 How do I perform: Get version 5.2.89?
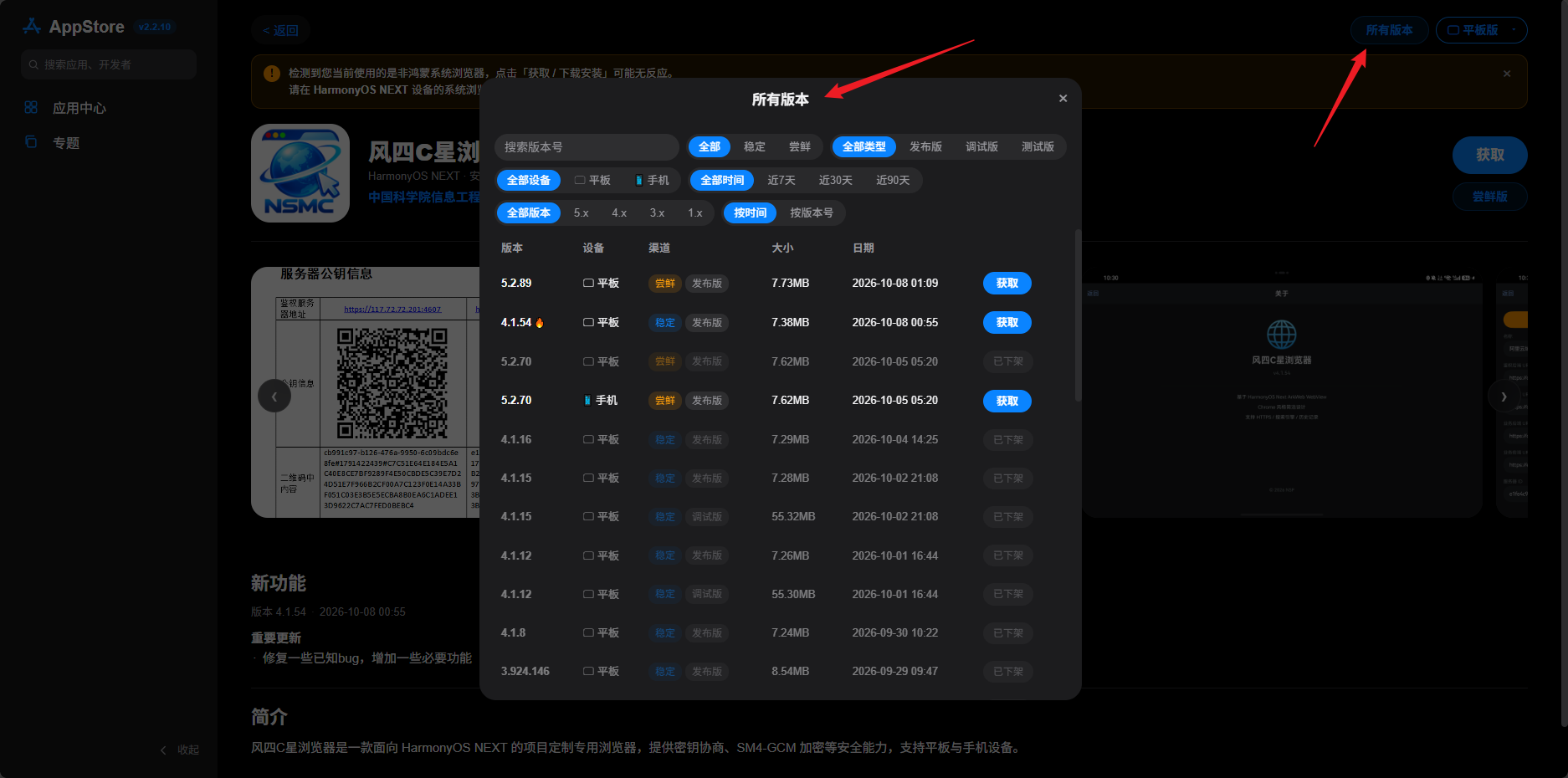(1007, 283)
